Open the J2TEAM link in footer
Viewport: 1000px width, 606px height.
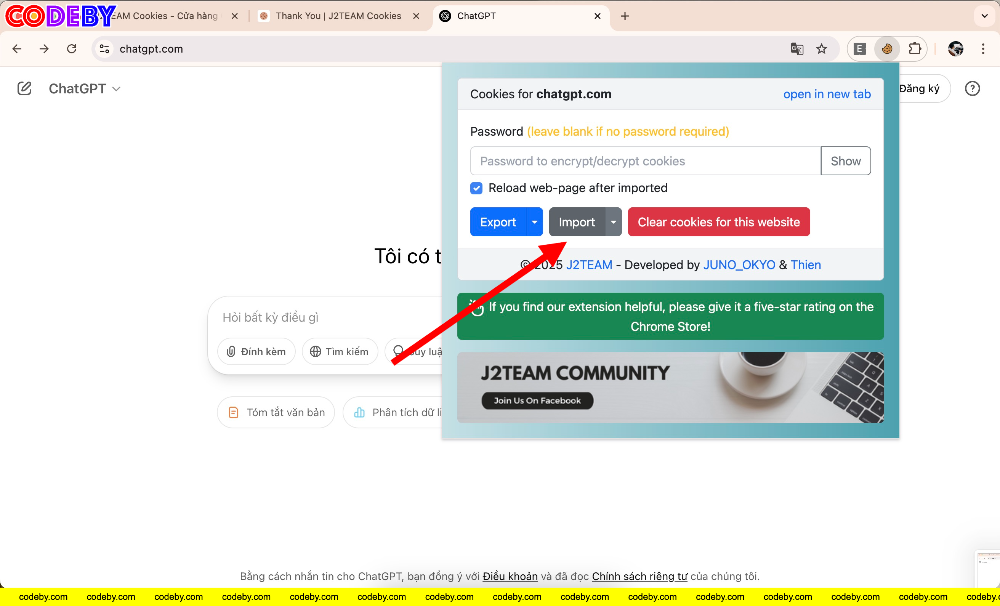click(x=589, y=265)
